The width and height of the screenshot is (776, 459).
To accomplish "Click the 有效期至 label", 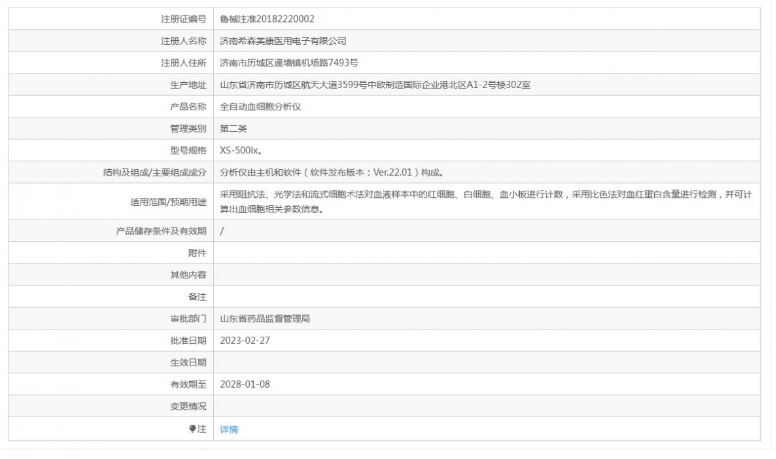I will (x=188, y=384).
